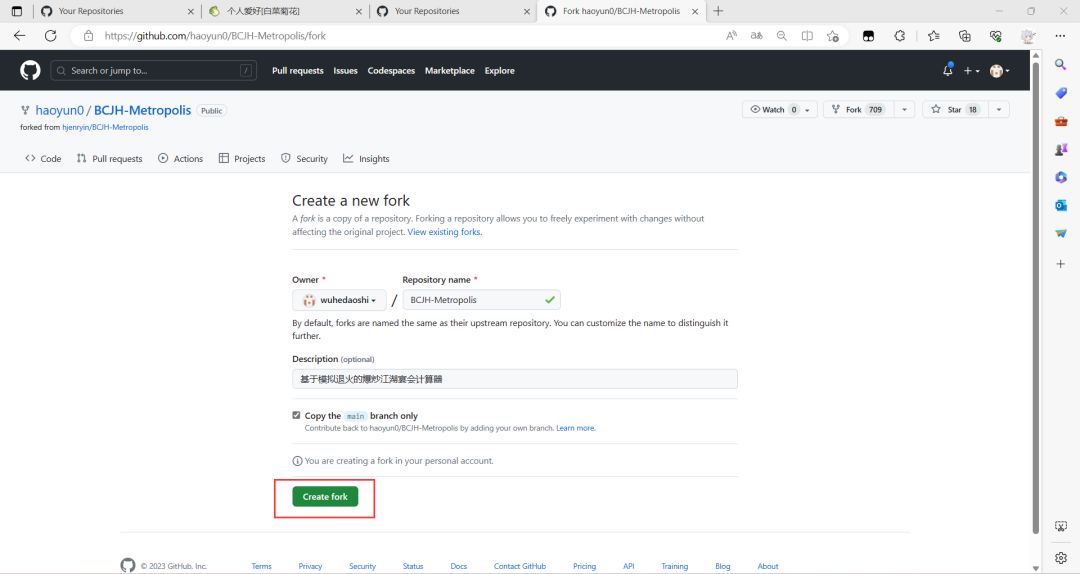Open the Terms footer link
The image size is (1080, 574).
261,566
